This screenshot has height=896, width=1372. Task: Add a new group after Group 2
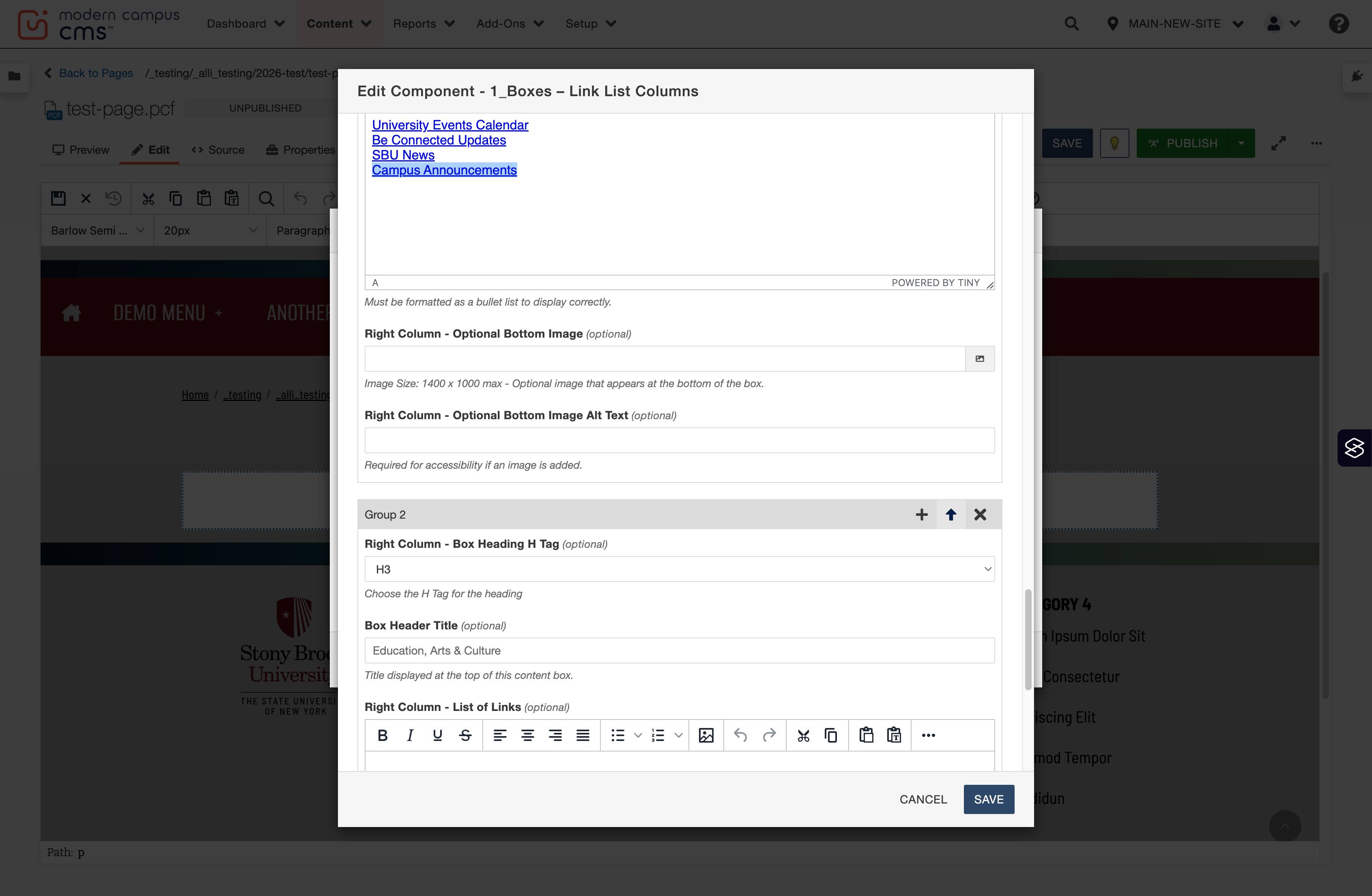pos(922,514)
